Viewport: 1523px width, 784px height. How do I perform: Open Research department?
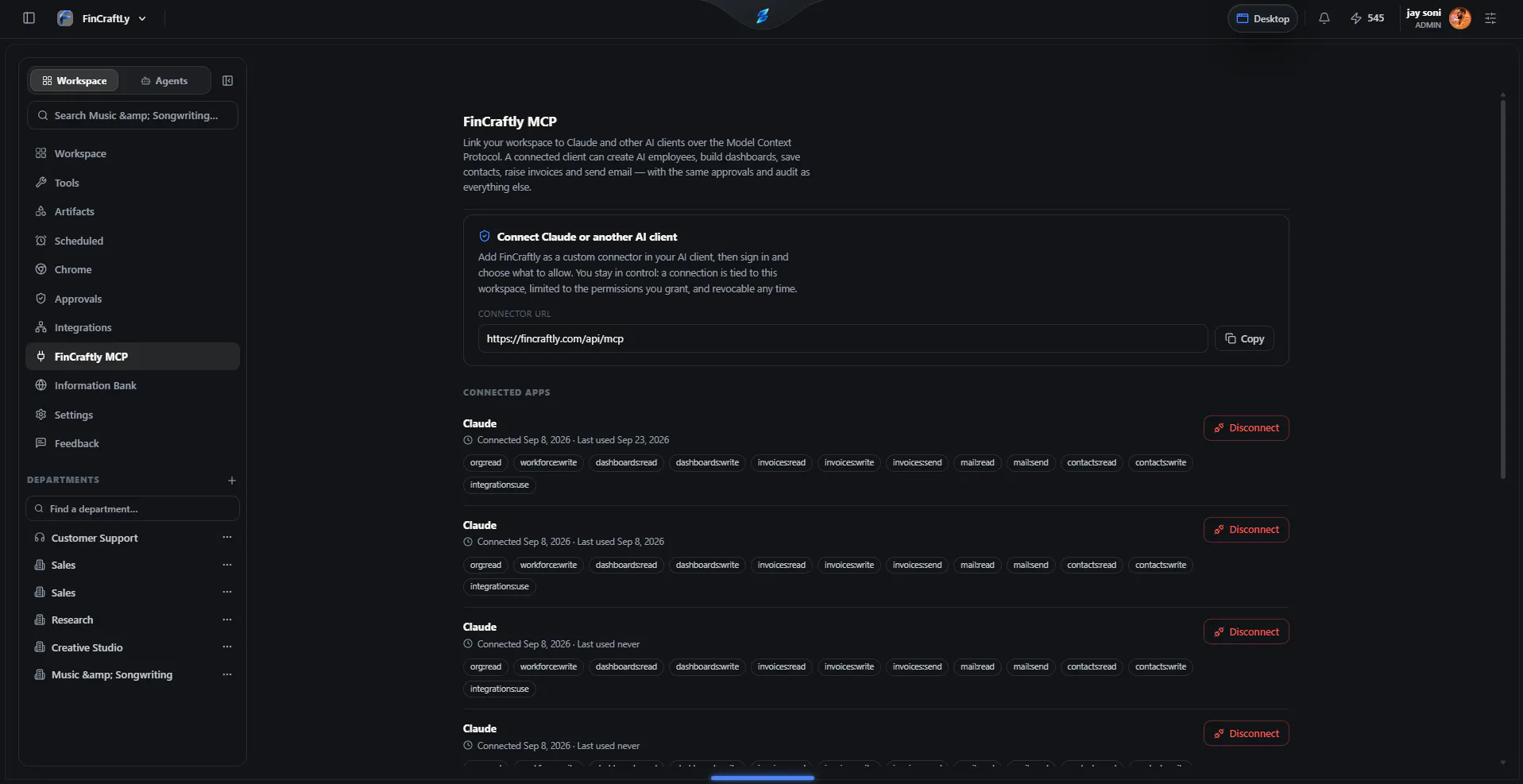point(72,620)
